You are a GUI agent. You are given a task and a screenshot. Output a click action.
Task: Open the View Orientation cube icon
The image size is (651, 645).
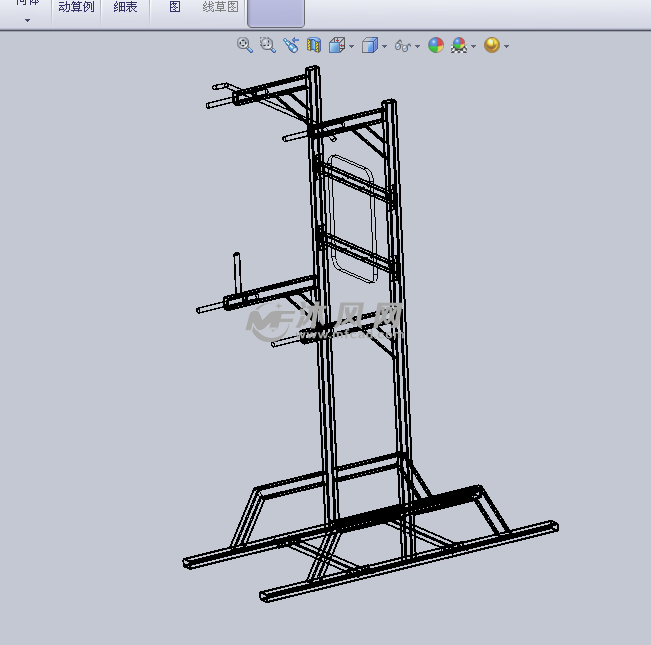point(337,45)
